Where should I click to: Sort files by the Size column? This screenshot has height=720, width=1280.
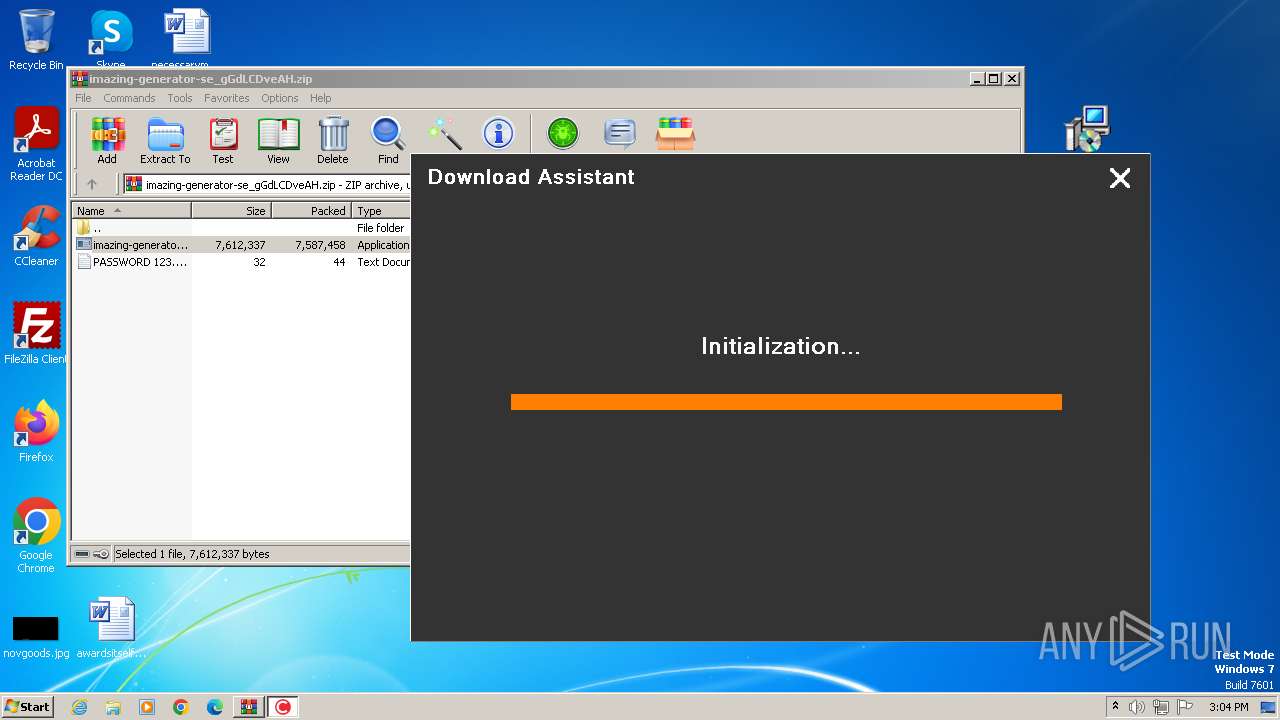click(x=231, y=211)
